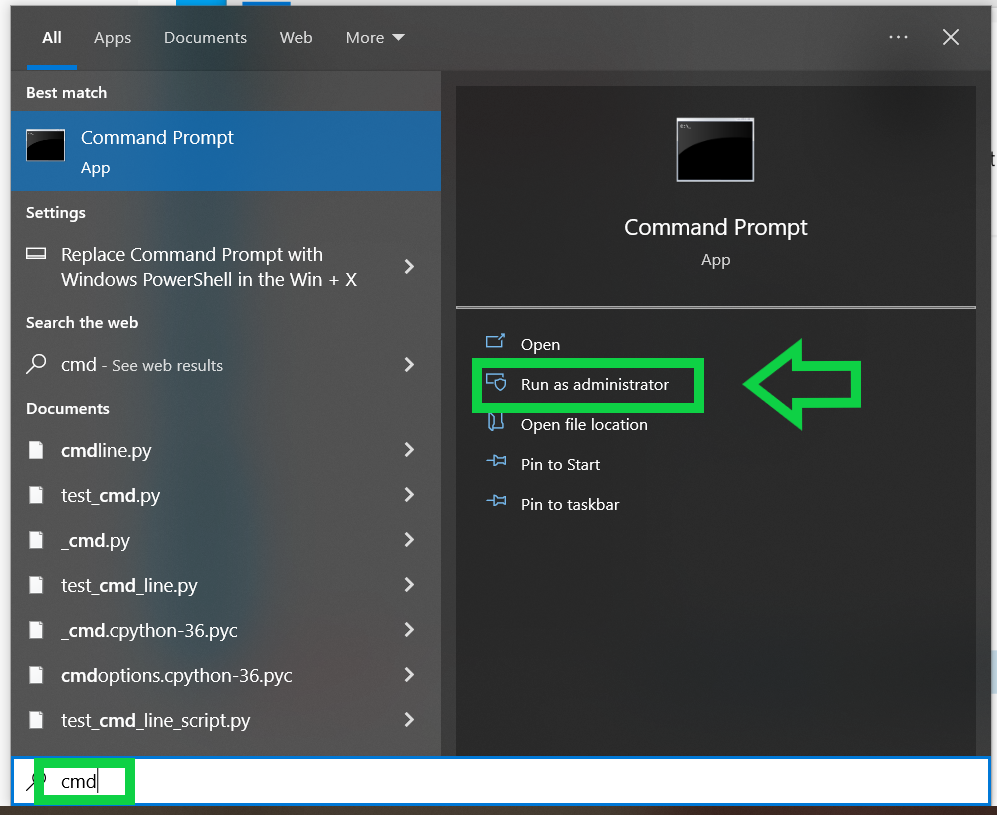Expand options arrow for test_cmd.py

click(408, 495)
